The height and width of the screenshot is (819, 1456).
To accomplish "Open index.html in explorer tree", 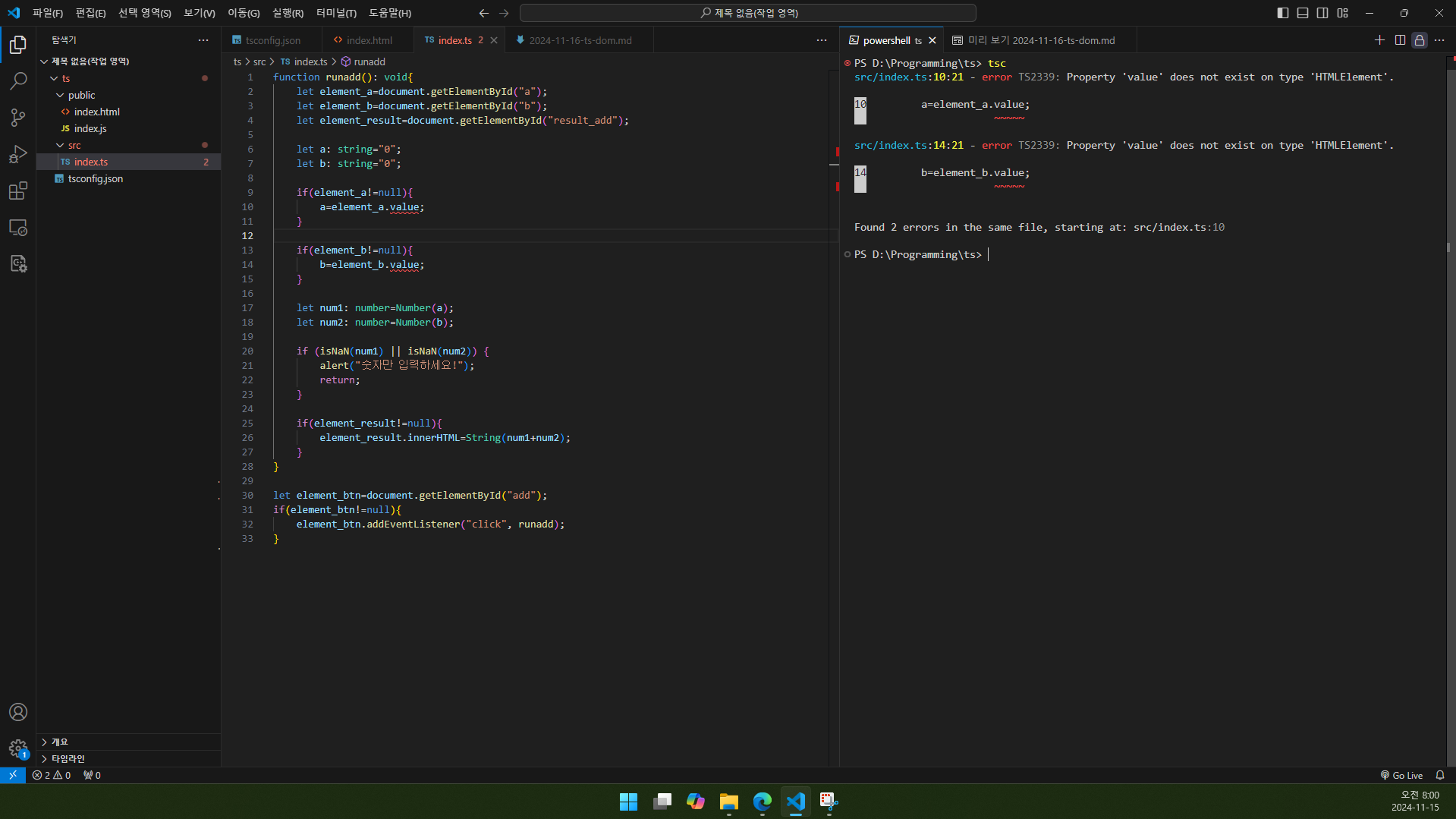I will (128, 112).
